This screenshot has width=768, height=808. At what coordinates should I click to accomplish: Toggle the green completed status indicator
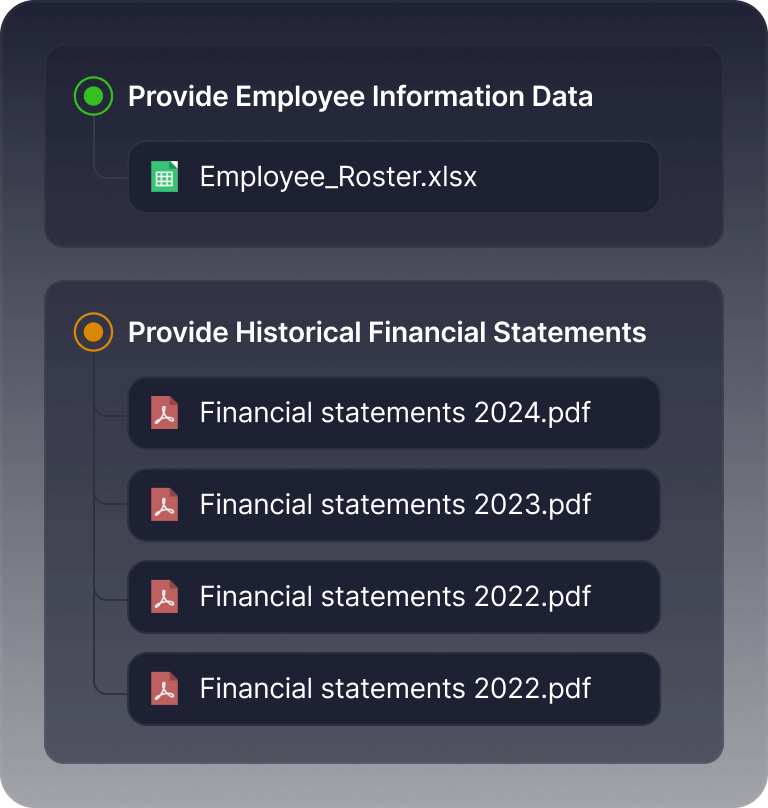(x=93, y=97)
